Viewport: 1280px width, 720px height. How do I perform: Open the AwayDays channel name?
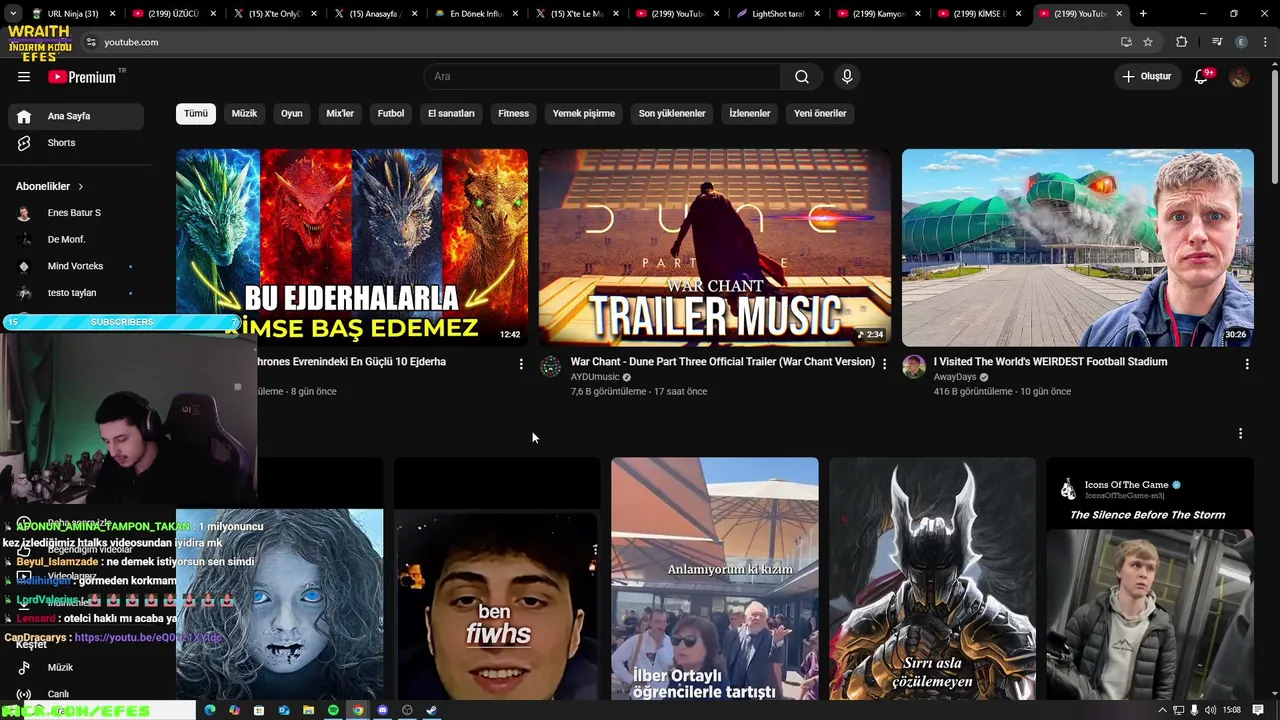point(955,377)
